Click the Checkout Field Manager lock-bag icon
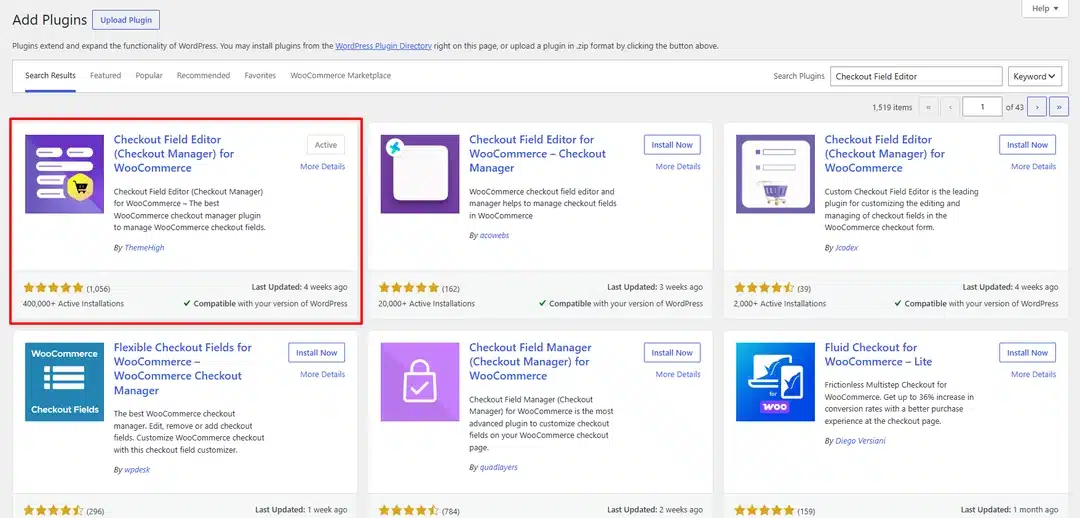This screenshot has width=1080, height=518. [x=420, y=382]
